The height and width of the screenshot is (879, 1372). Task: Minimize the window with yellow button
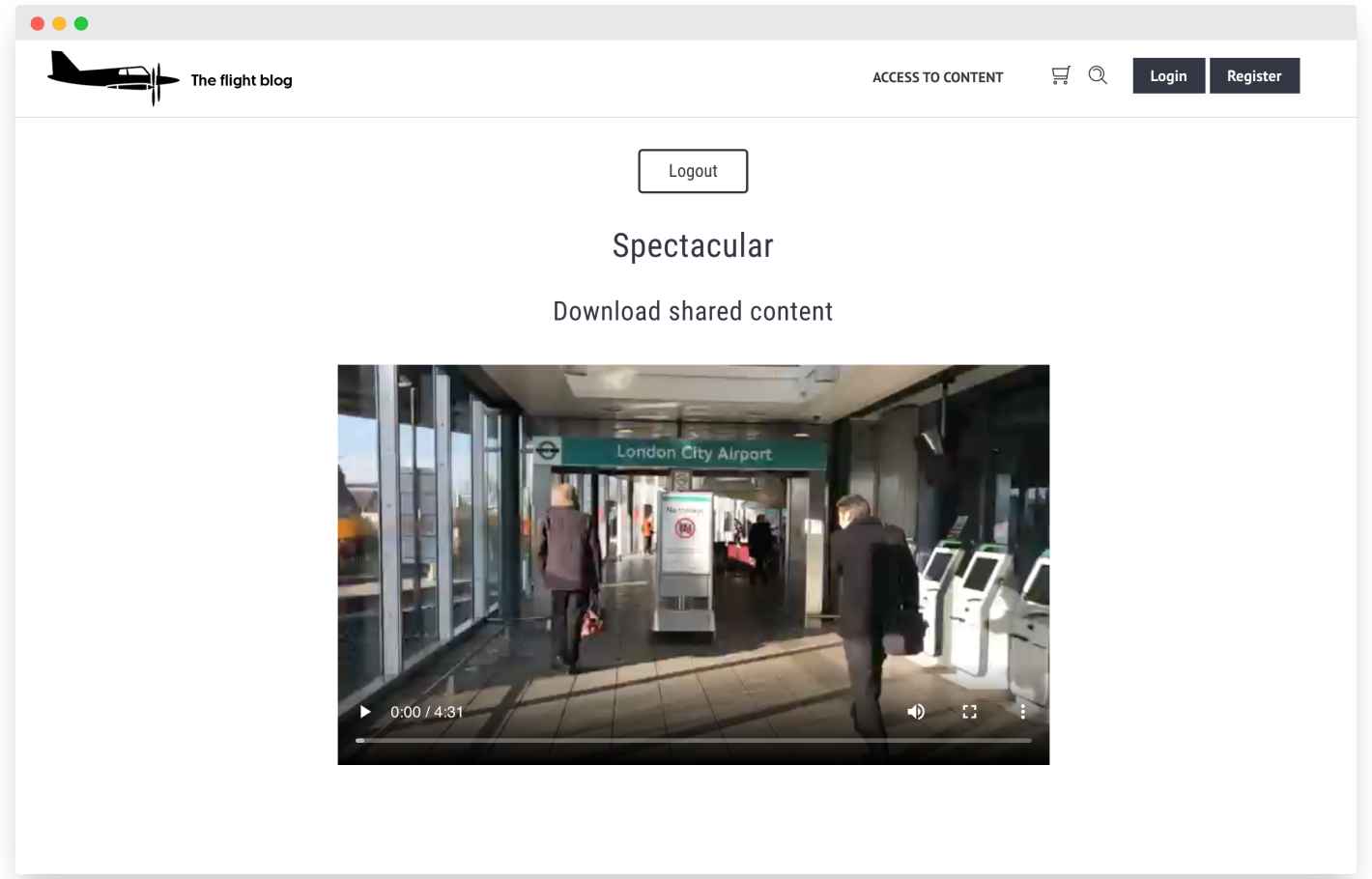59,23
